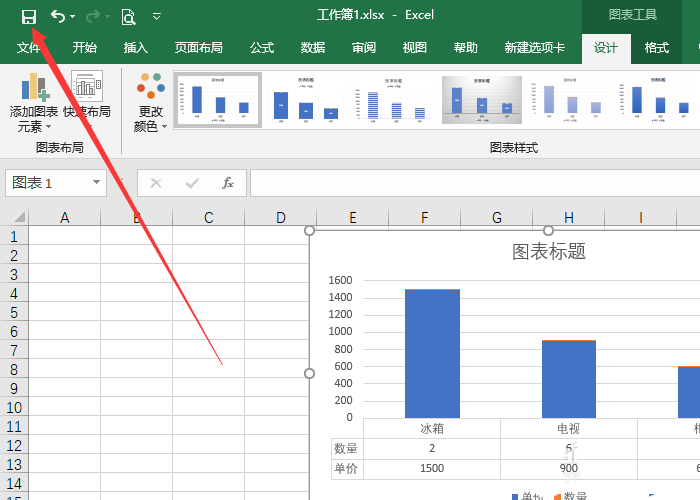The height and width of the screenshot is (500, 700).
Task: Select column A header
Action: click(65, 217)
